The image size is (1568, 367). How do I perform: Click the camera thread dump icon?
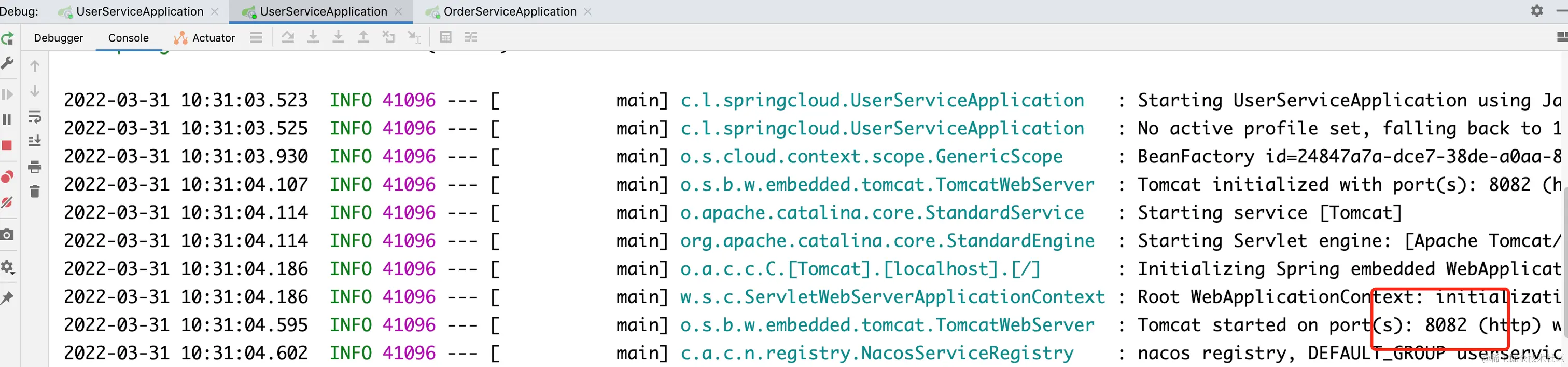pos(7,235)
